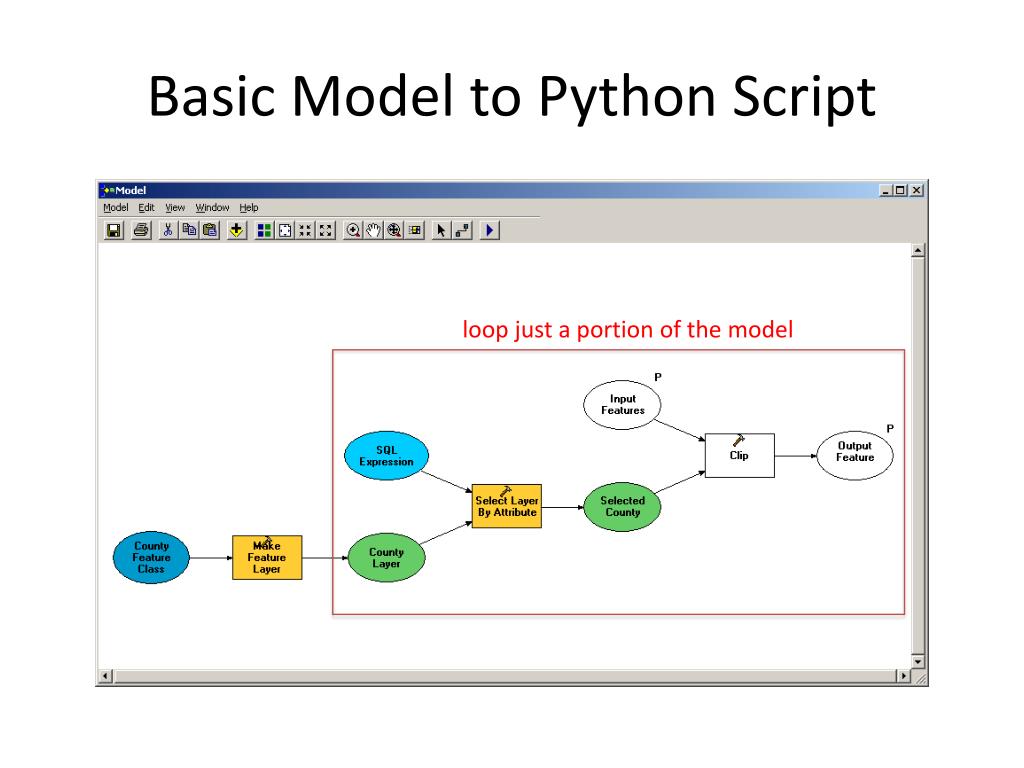Screen dimensions: 1024x768
Task: Open the Model menu
Action: pyautogui.click(x=116, y=208)
